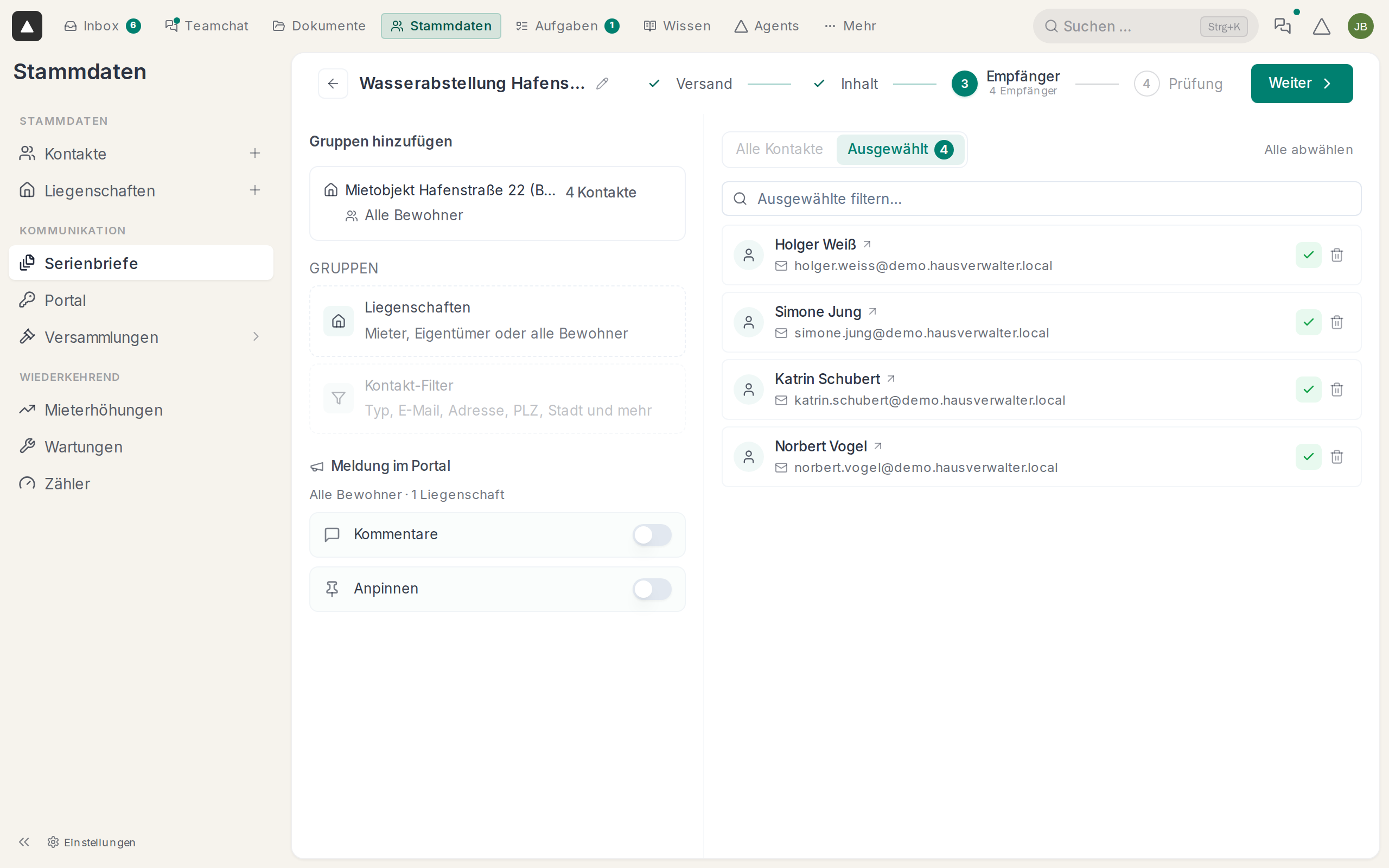Select the Ausgewählt tab

tap(900, 149)
